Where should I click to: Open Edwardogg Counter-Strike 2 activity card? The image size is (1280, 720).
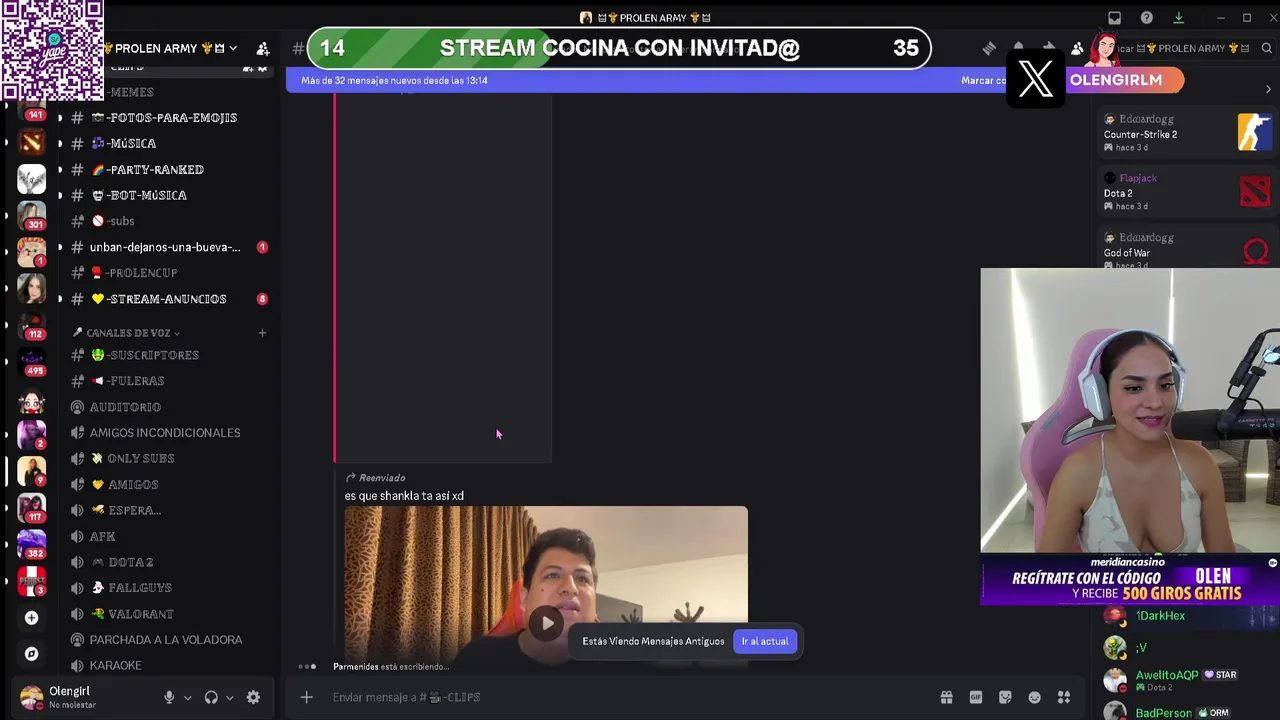coord(1187,133)
